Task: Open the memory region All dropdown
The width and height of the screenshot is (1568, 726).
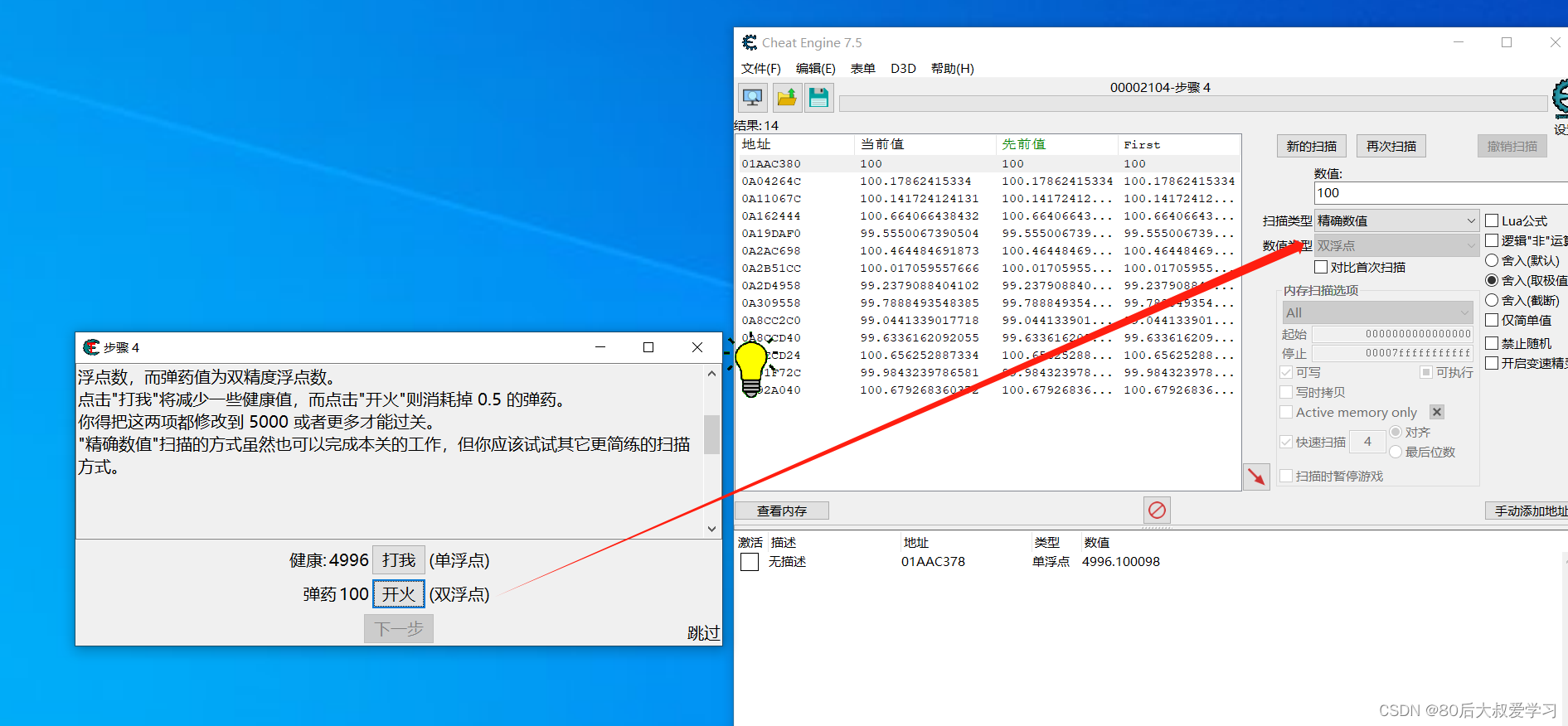Action: [x=1377, y=312]
